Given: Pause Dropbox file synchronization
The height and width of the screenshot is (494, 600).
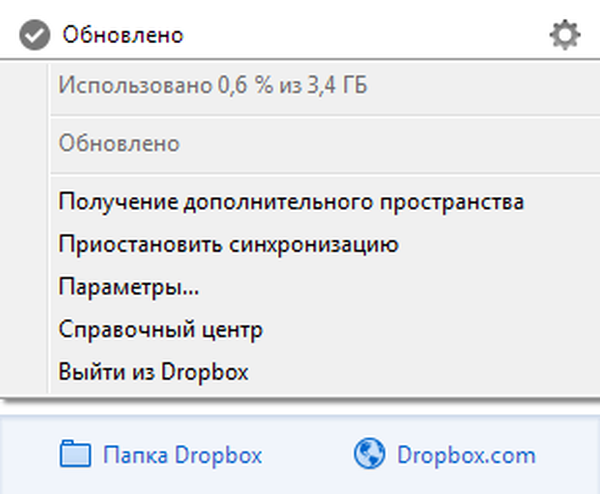Looking at the screenshot, I should click(x=229, y=244).
